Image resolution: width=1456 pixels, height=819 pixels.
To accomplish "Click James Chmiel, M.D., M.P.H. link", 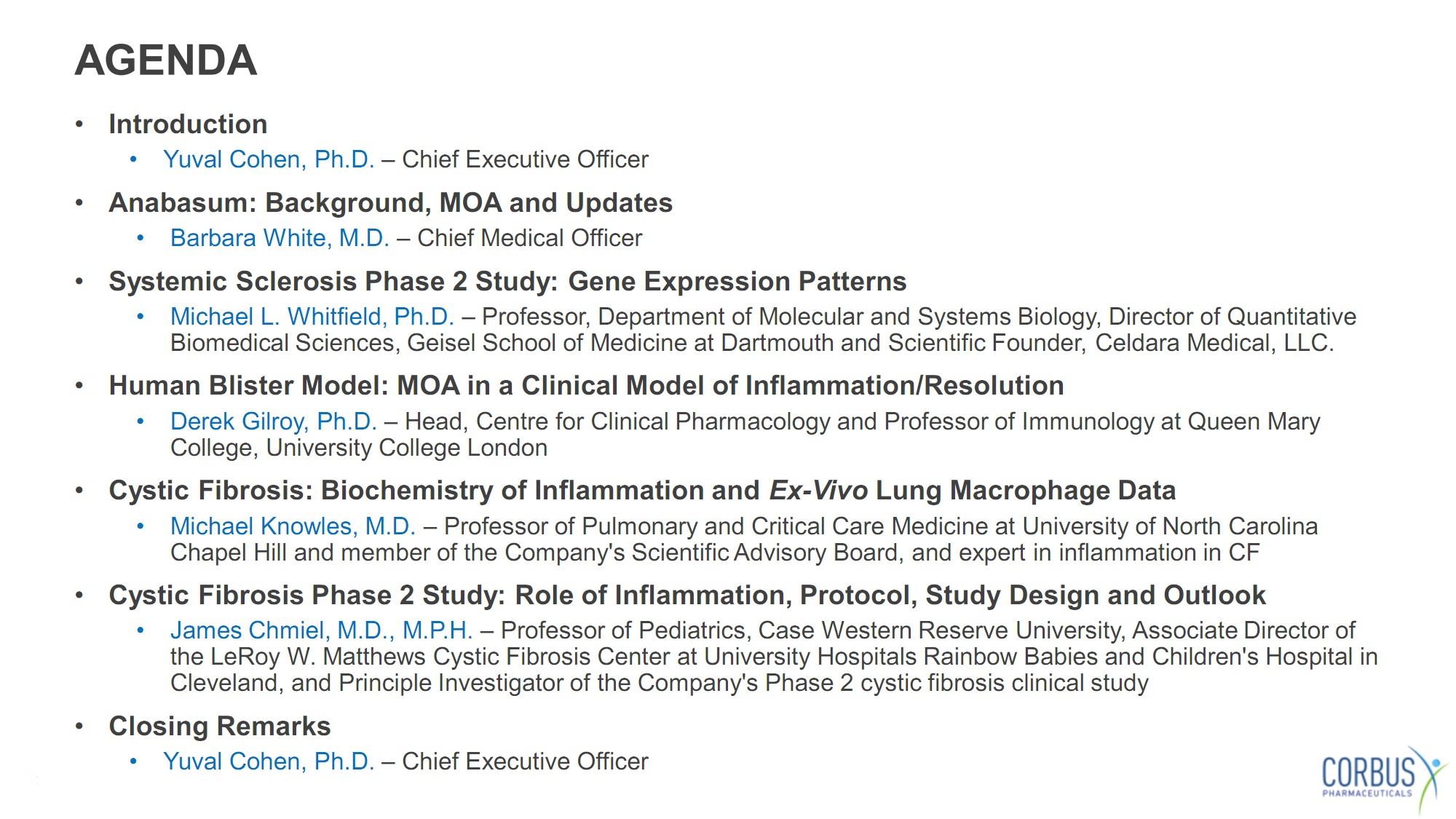I will tap(322, 630).
